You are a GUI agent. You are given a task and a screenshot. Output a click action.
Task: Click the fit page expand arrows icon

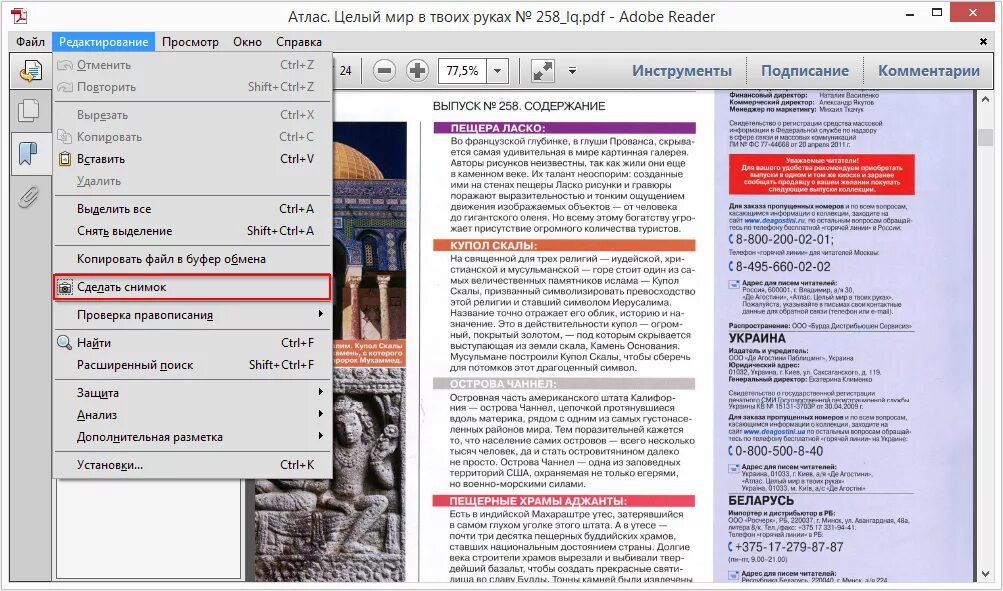[542, 70]
